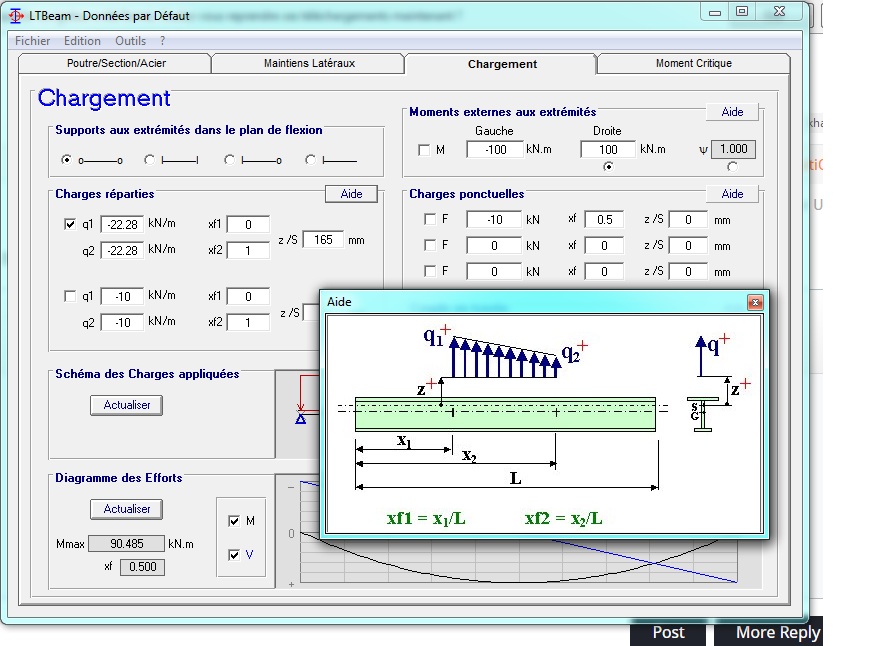Click third point load xf field

[604, 271]
